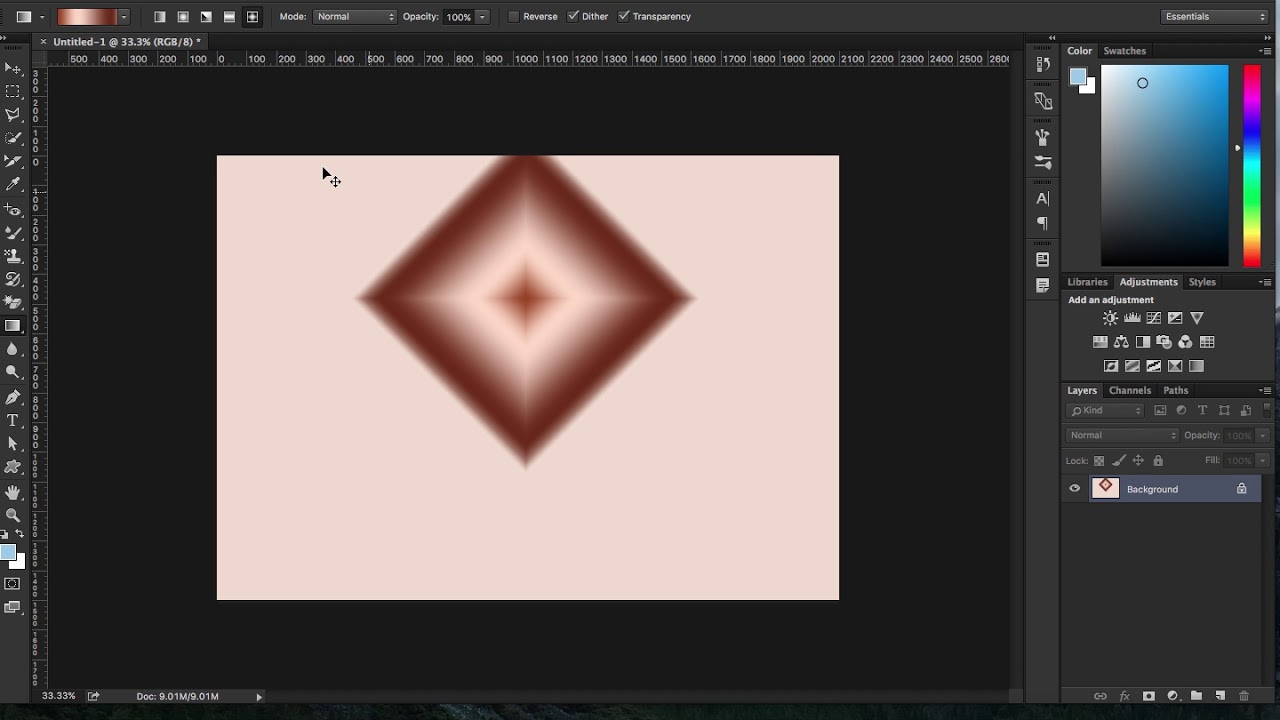
Task: Toggle the Transparency checkbox
Action: (624, 17)
